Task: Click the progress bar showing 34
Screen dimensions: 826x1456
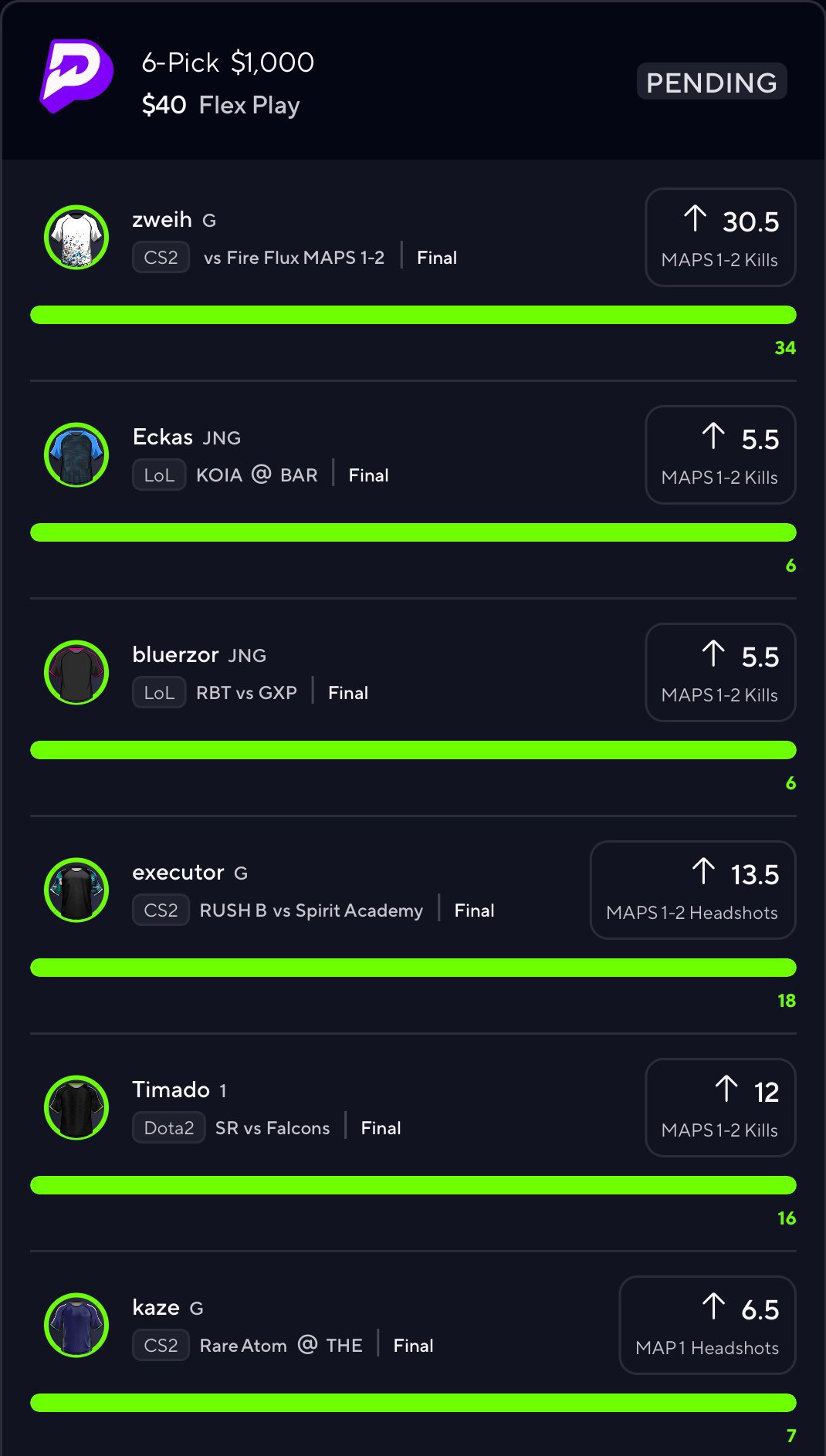Action: pos(413,315)
